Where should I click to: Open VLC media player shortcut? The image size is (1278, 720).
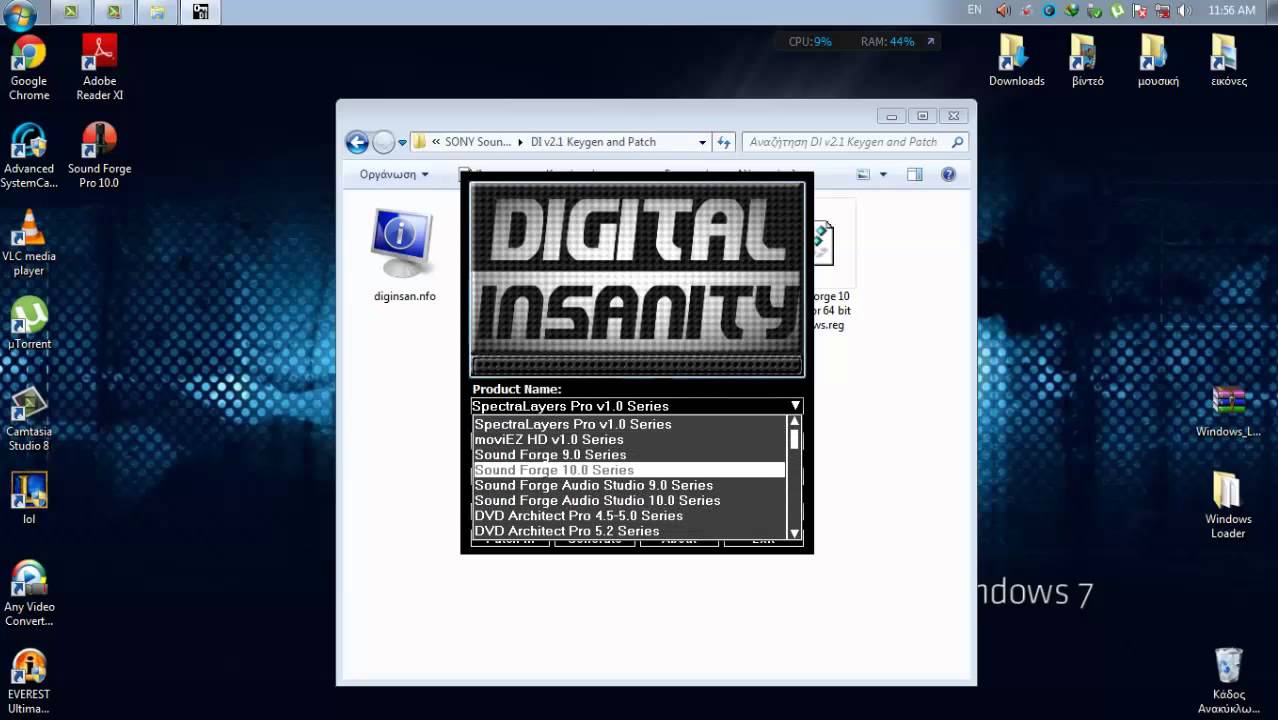pyautogui.click(x=28, y=244)
